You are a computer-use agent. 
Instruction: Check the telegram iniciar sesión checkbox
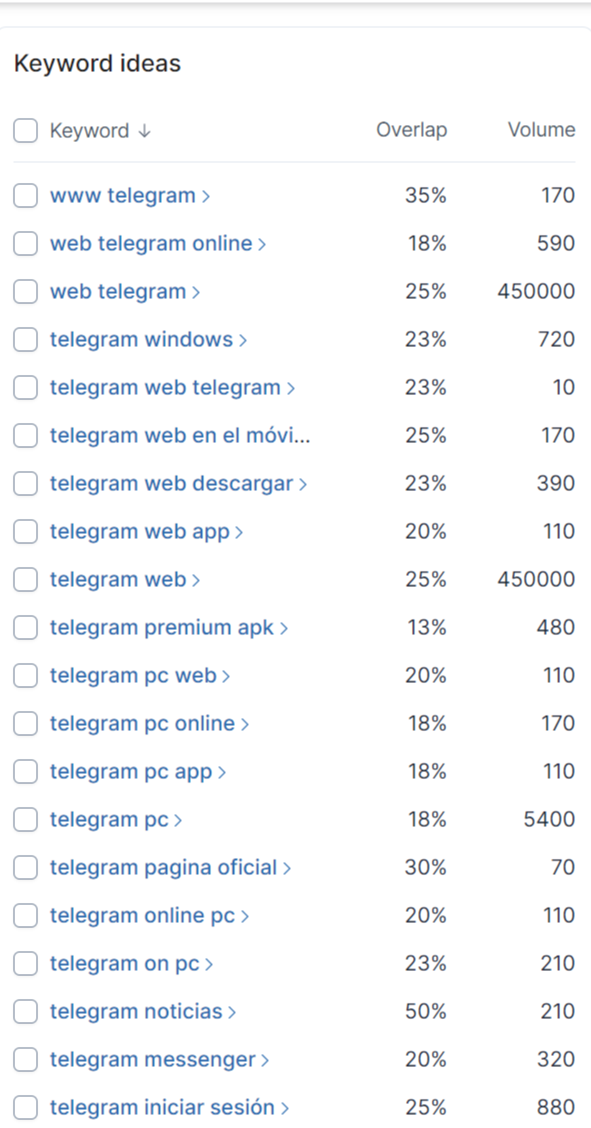pos(25,1107)
